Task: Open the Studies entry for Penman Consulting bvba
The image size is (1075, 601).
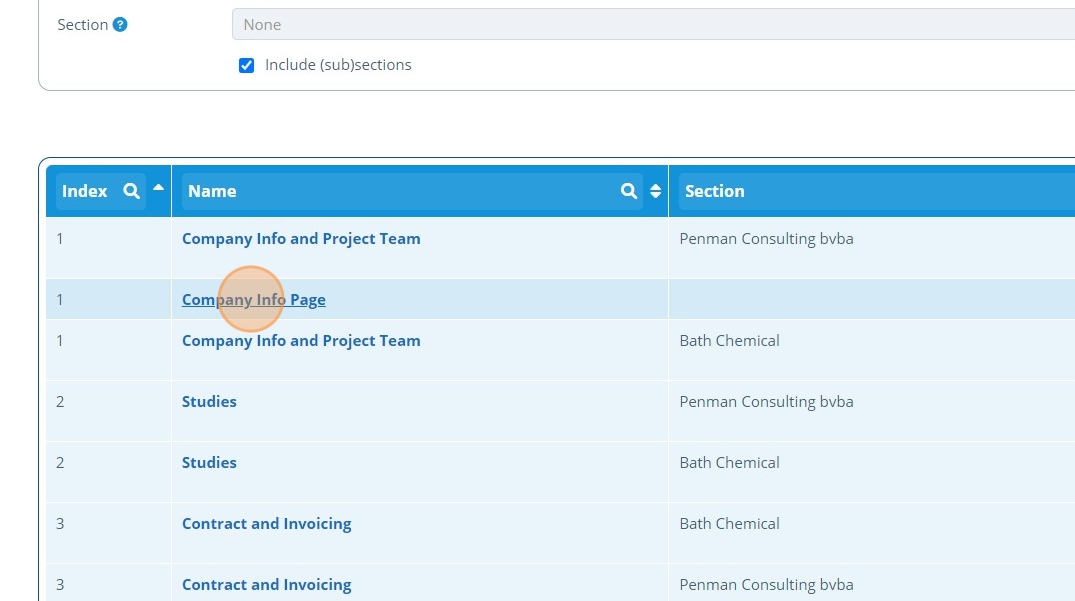Action: 209,402
